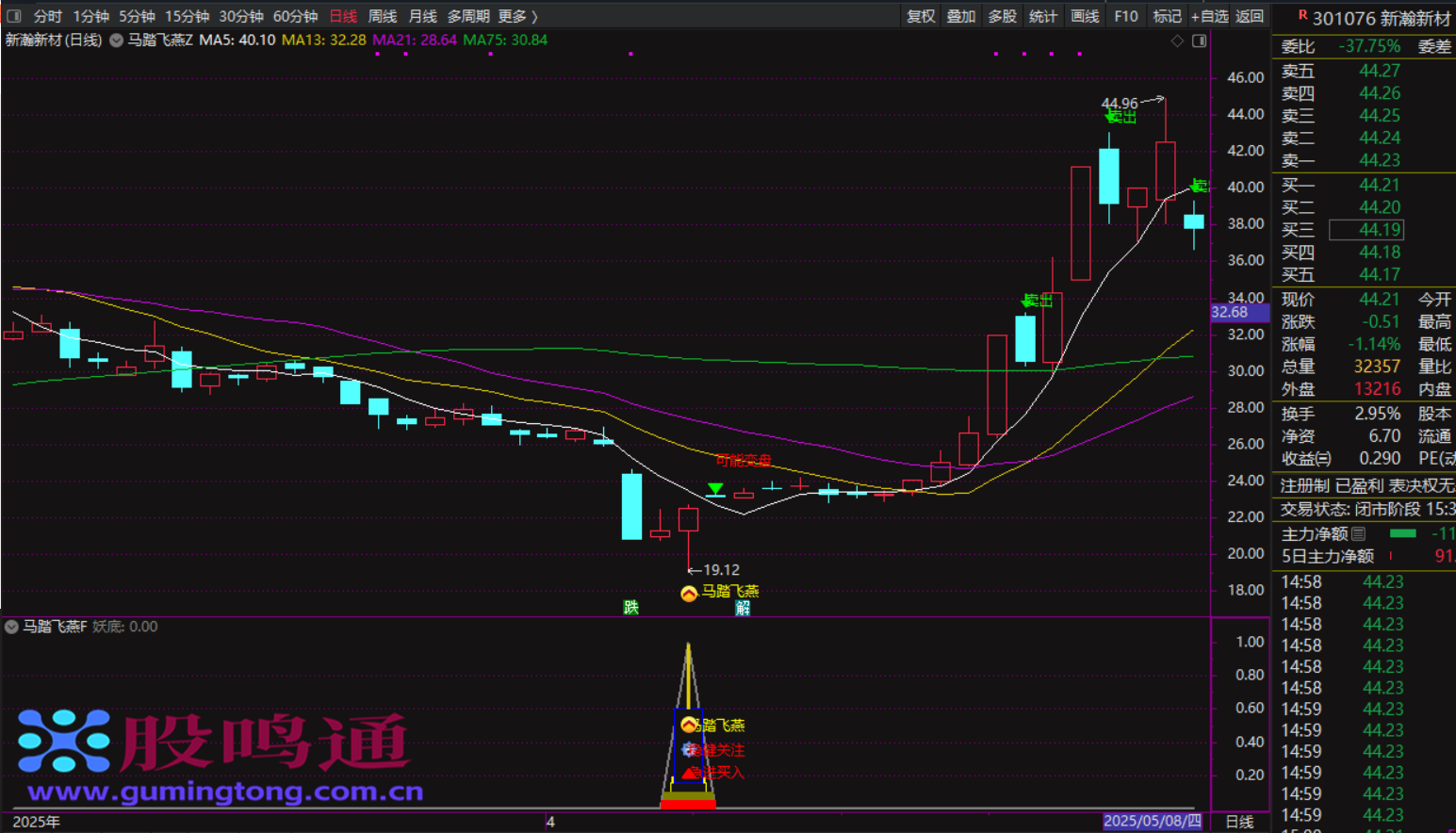Image resolution: width=1456 pixels, height=833 pixels.
Task: Open the 画线 drawing tools
Action: (1085, 16)
